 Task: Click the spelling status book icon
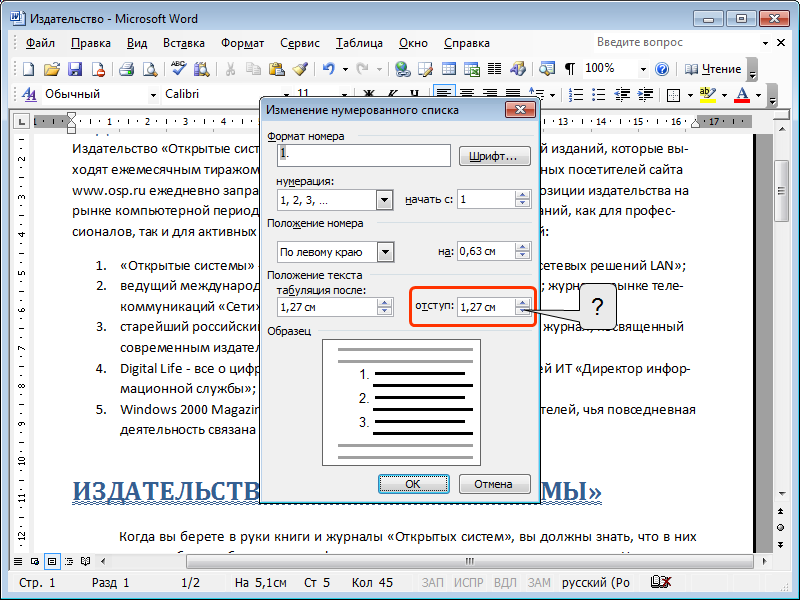click(660, 582)
